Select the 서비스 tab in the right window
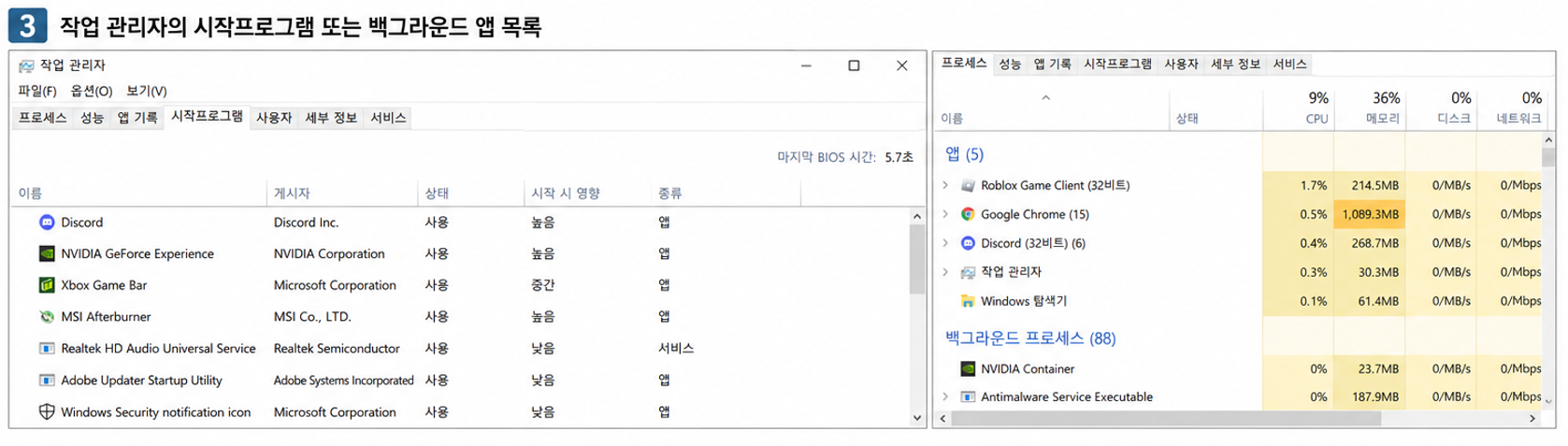This screenshot has width=1568, height=446. point(1289,65)
